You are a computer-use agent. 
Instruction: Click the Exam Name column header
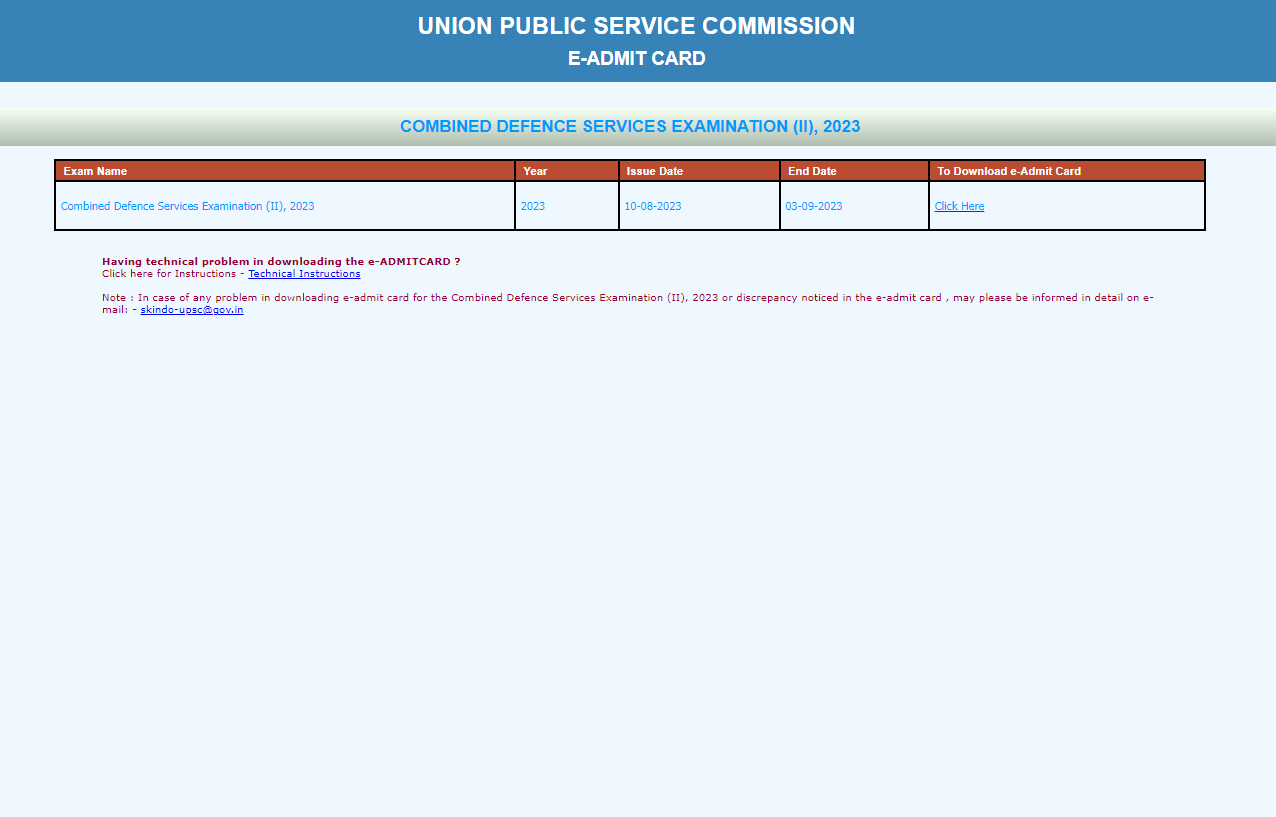pyautogui.click(x=285, y=171)
